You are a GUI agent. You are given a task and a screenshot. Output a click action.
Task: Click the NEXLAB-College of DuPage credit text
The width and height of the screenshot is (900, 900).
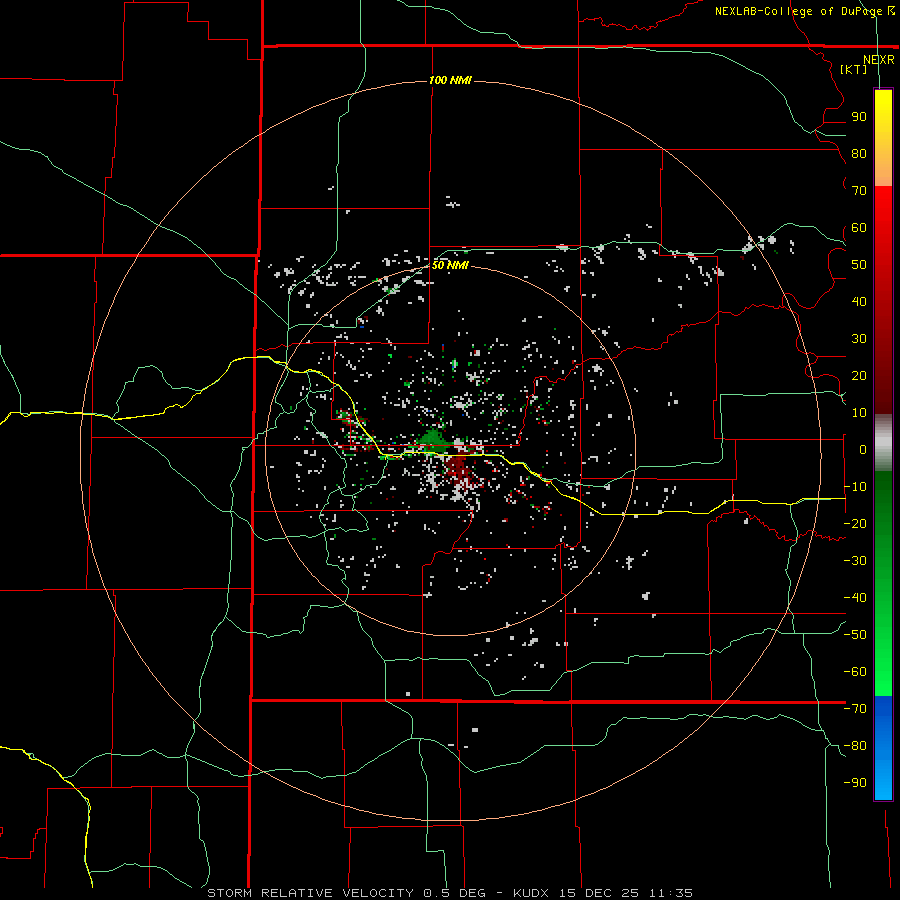point(805,11)
